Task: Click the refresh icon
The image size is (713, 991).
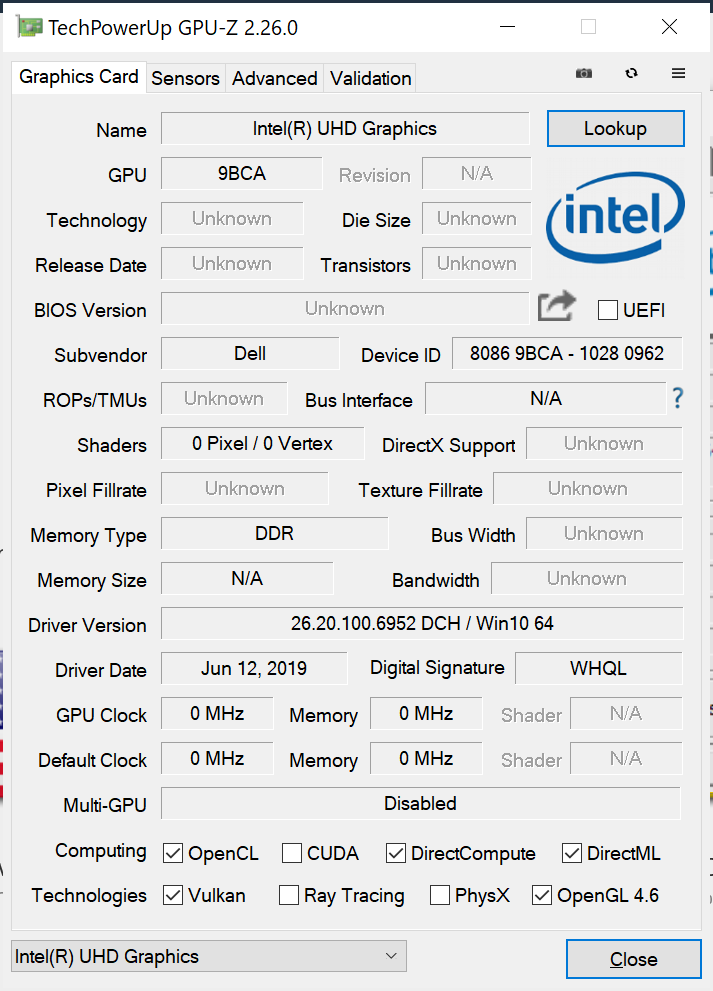Action: coord(631,74)
